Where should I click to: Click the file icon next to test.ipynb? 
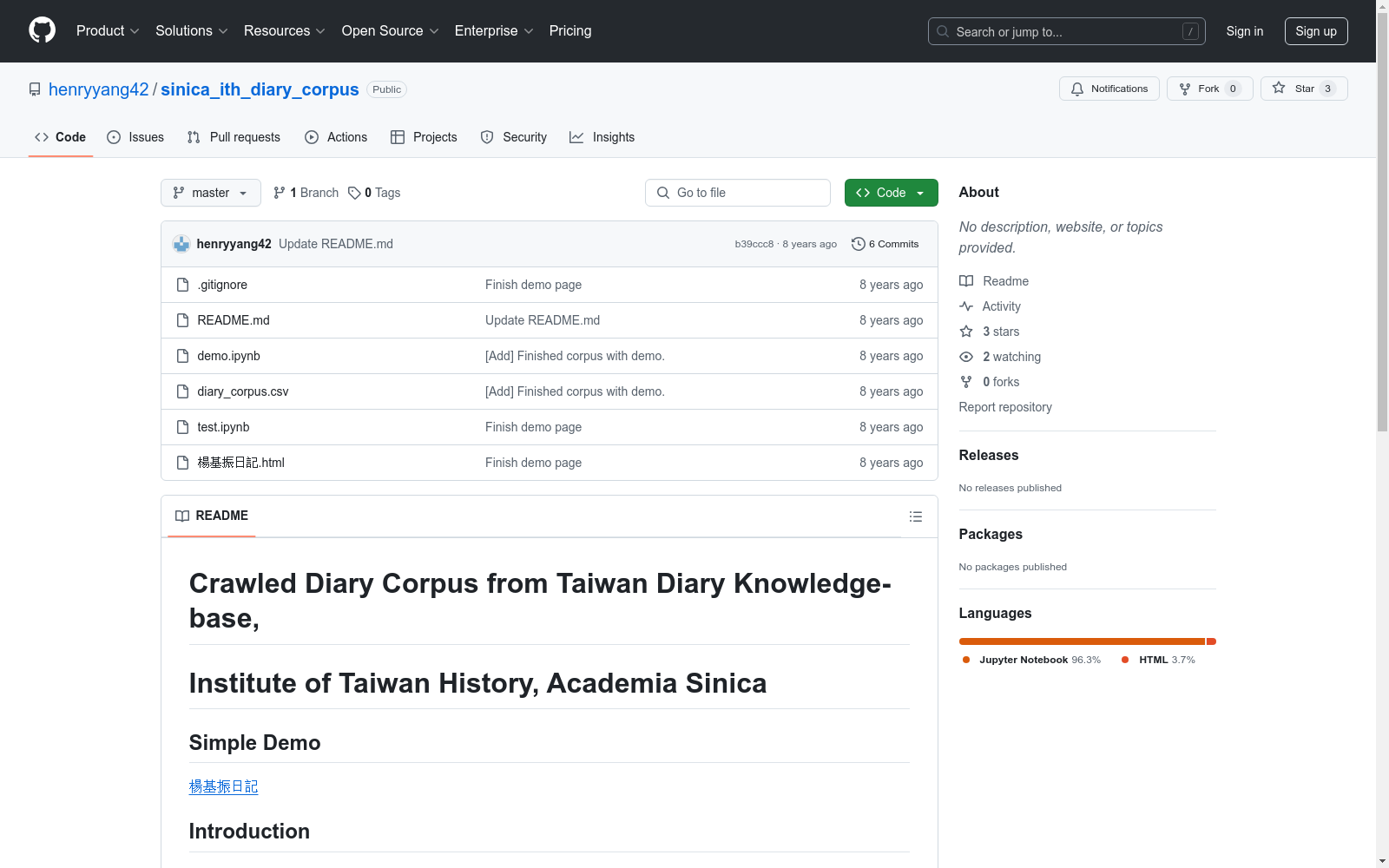coord(182,427)
